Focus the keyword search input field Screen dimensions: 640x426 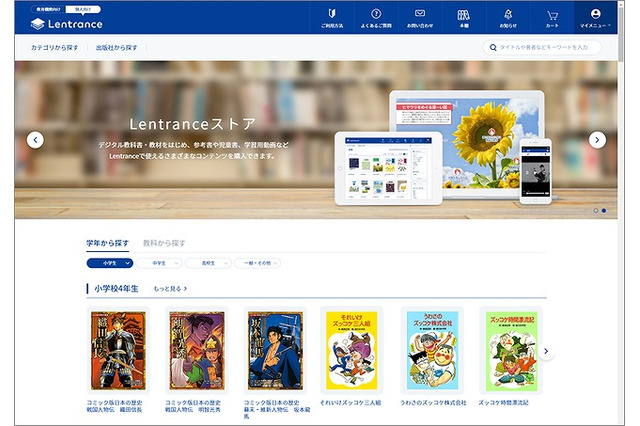click(542, 47)
